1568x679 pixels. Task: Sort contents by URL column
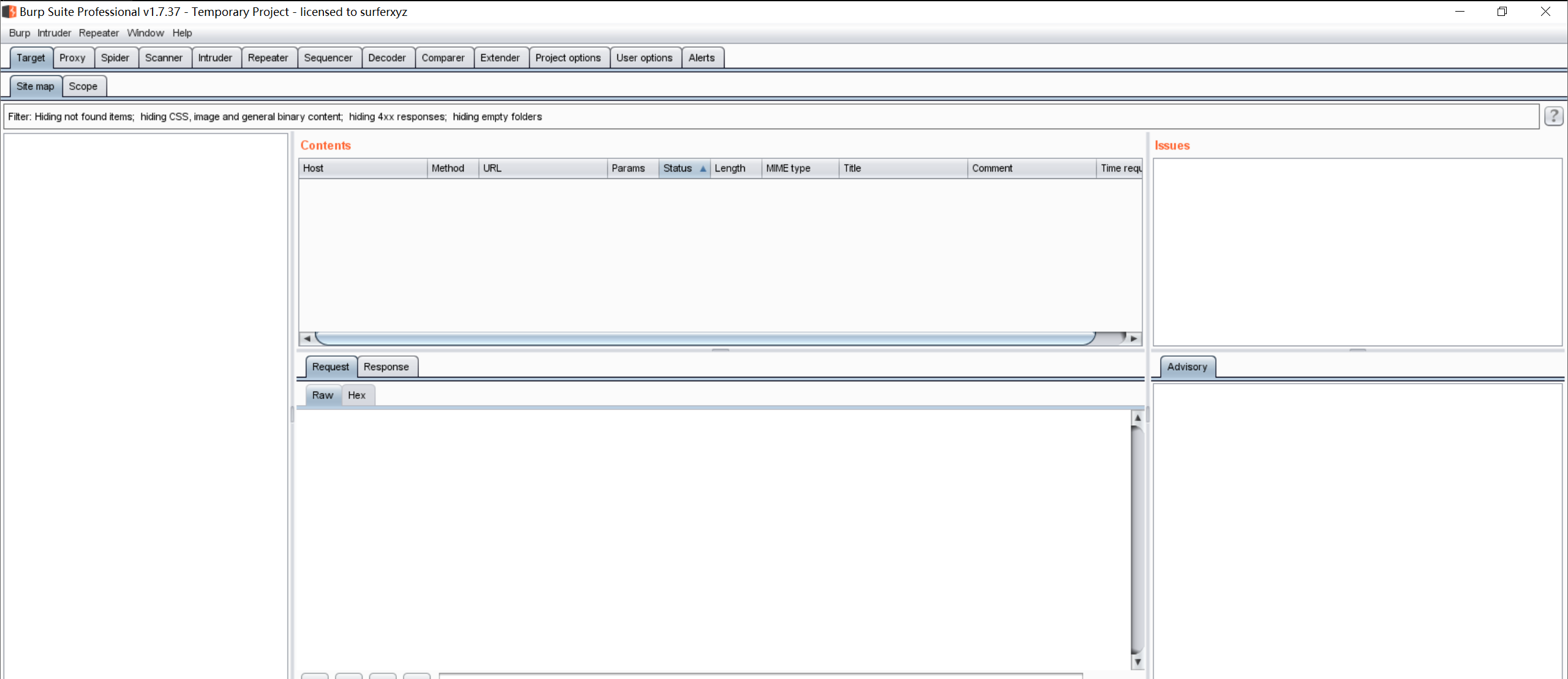543,169
